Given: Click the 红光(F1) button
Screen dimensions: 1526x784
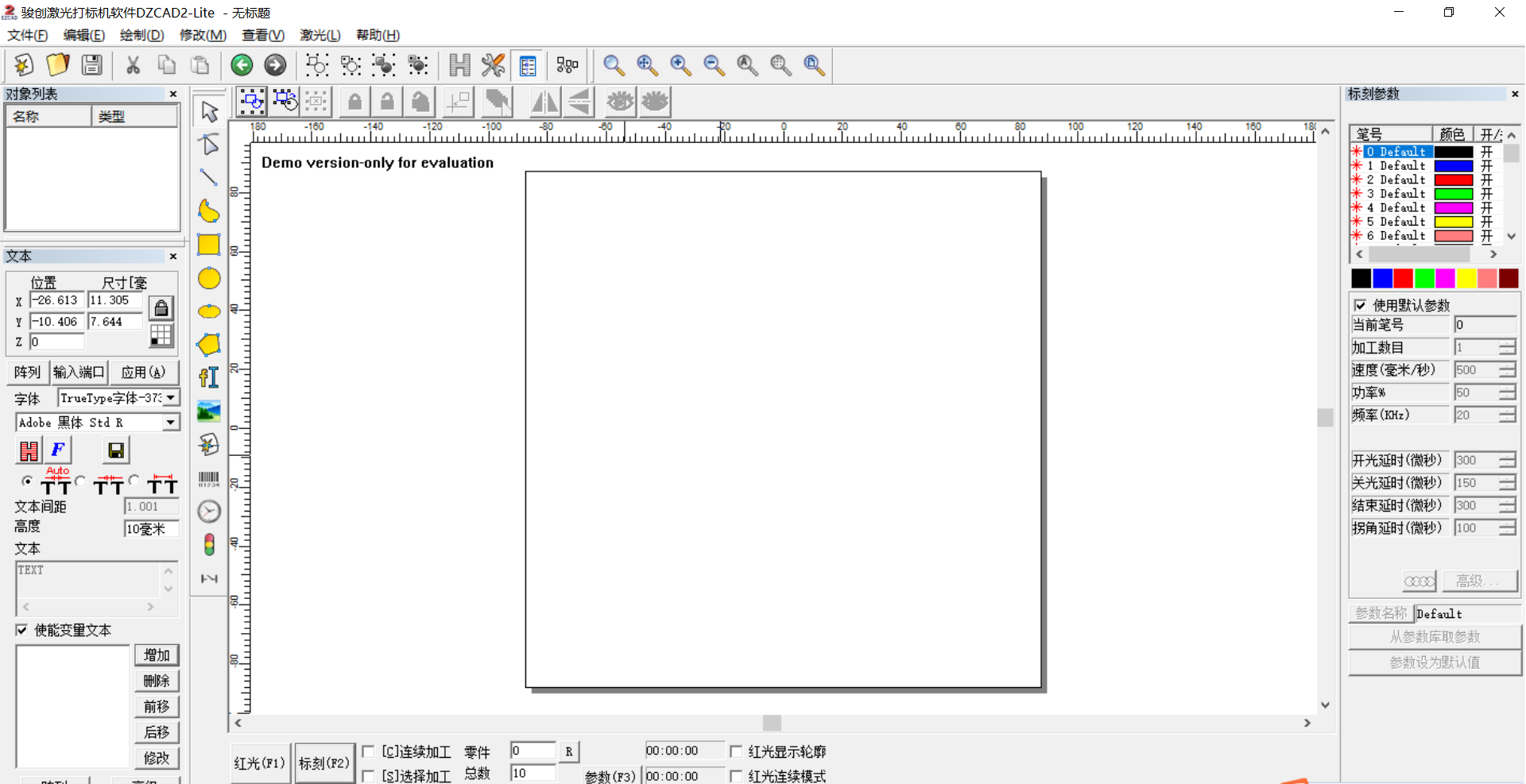Looking at the screenshot, I should click(x=259, y=763).
